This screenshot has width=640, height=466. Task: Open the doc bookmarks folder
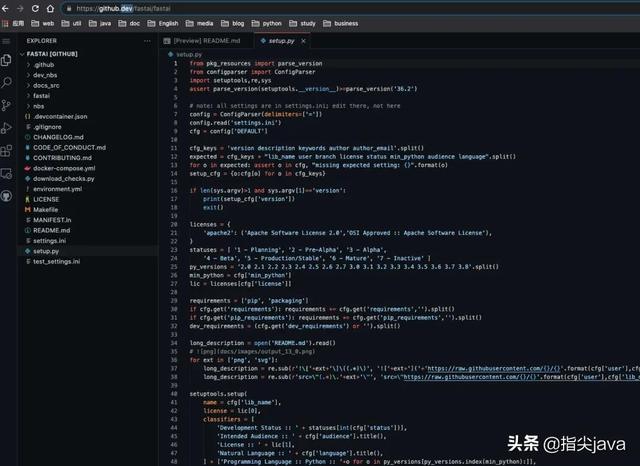pos(129,24)
